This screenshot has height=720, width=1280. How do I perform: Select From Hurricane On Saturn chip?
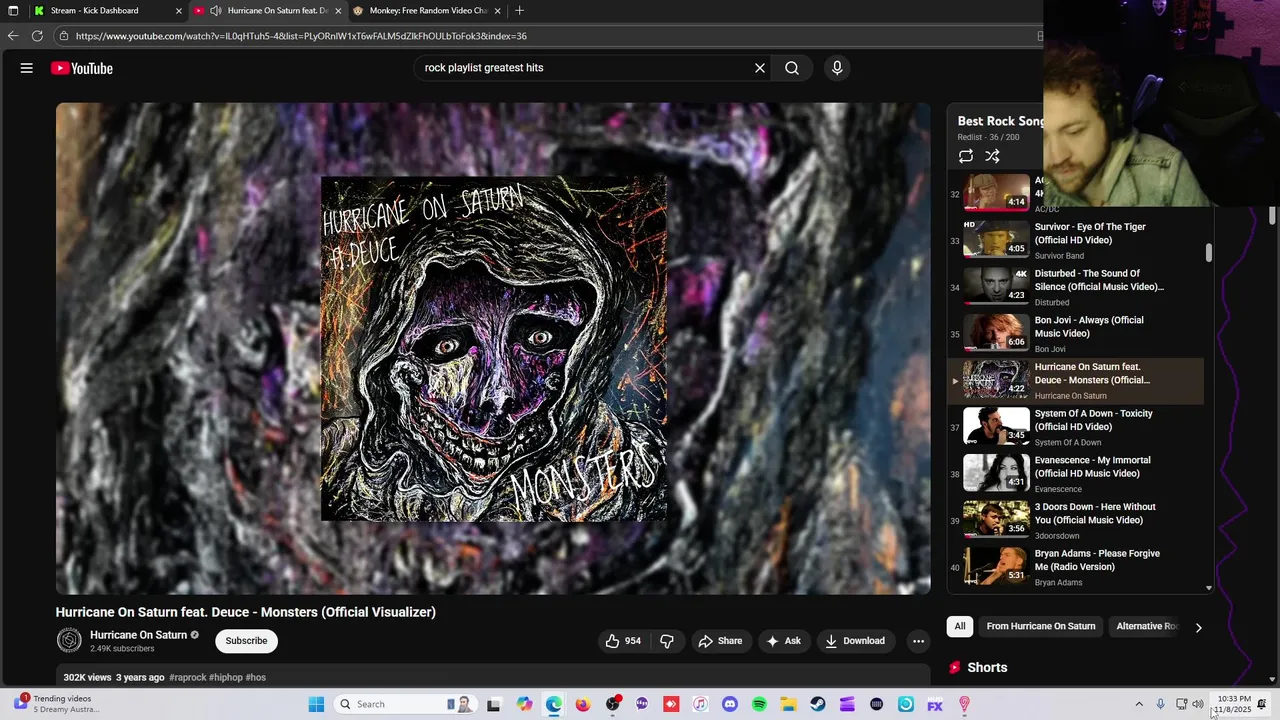pos(1041,626)
